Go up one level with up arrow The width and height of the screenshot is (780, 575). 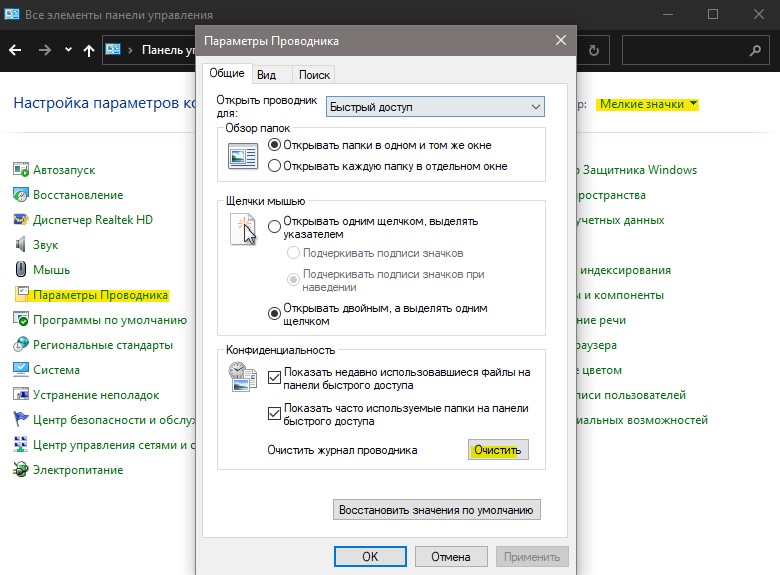pos(89,50)
